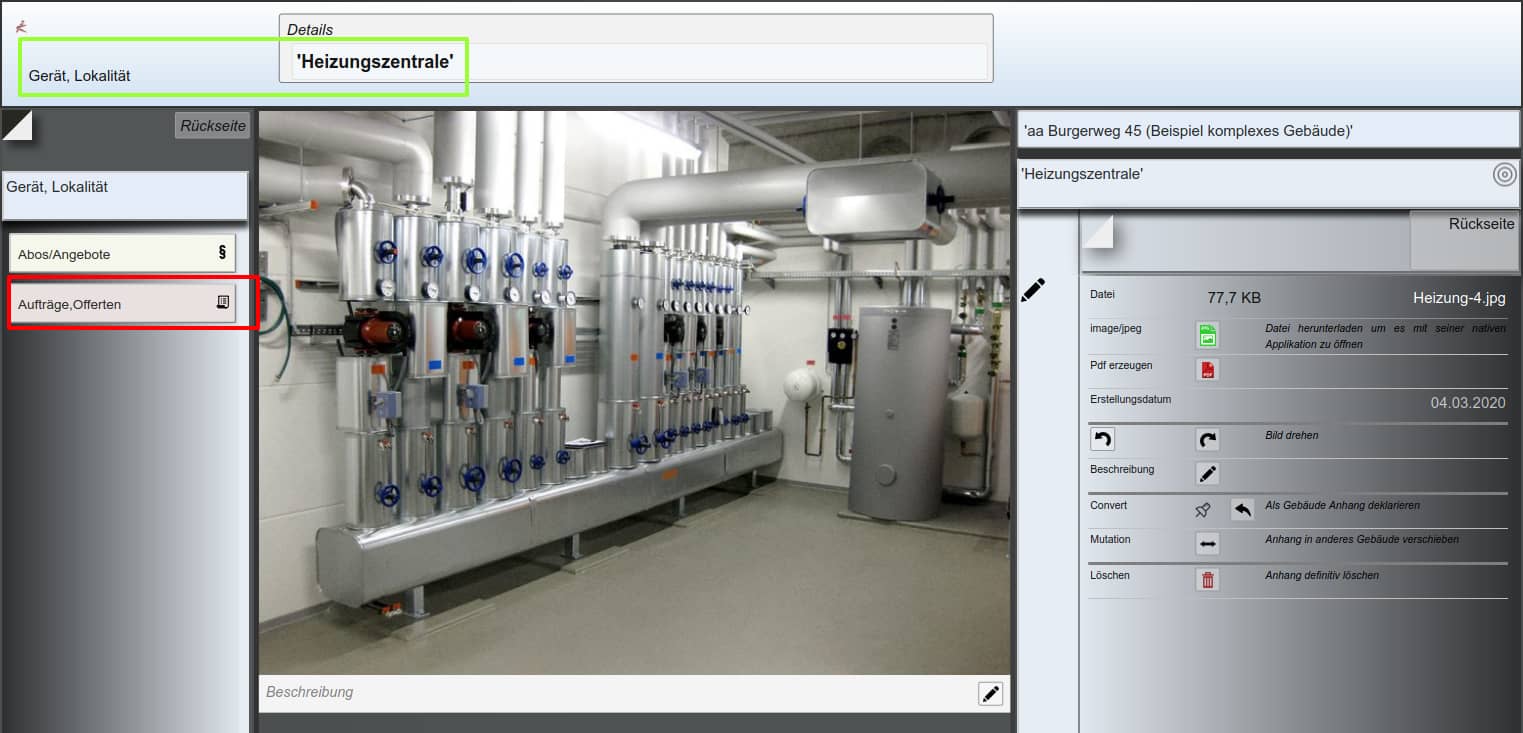This screenshot has height=733, width=1523.
Task: Open Abos/Angebote section
Action: [122, 254]
